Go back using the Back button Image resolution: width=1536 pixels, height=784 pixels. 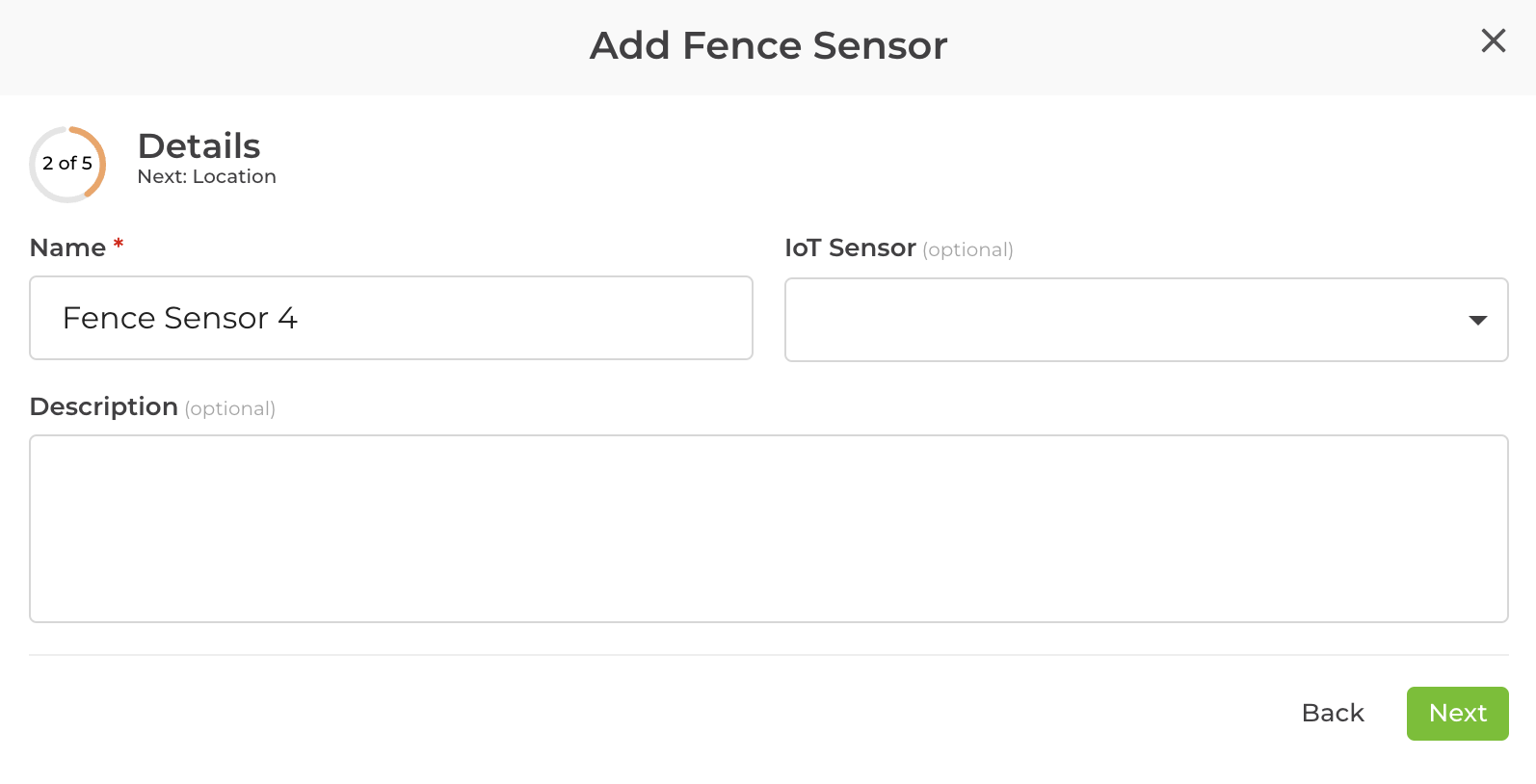tap(1333, 713)
